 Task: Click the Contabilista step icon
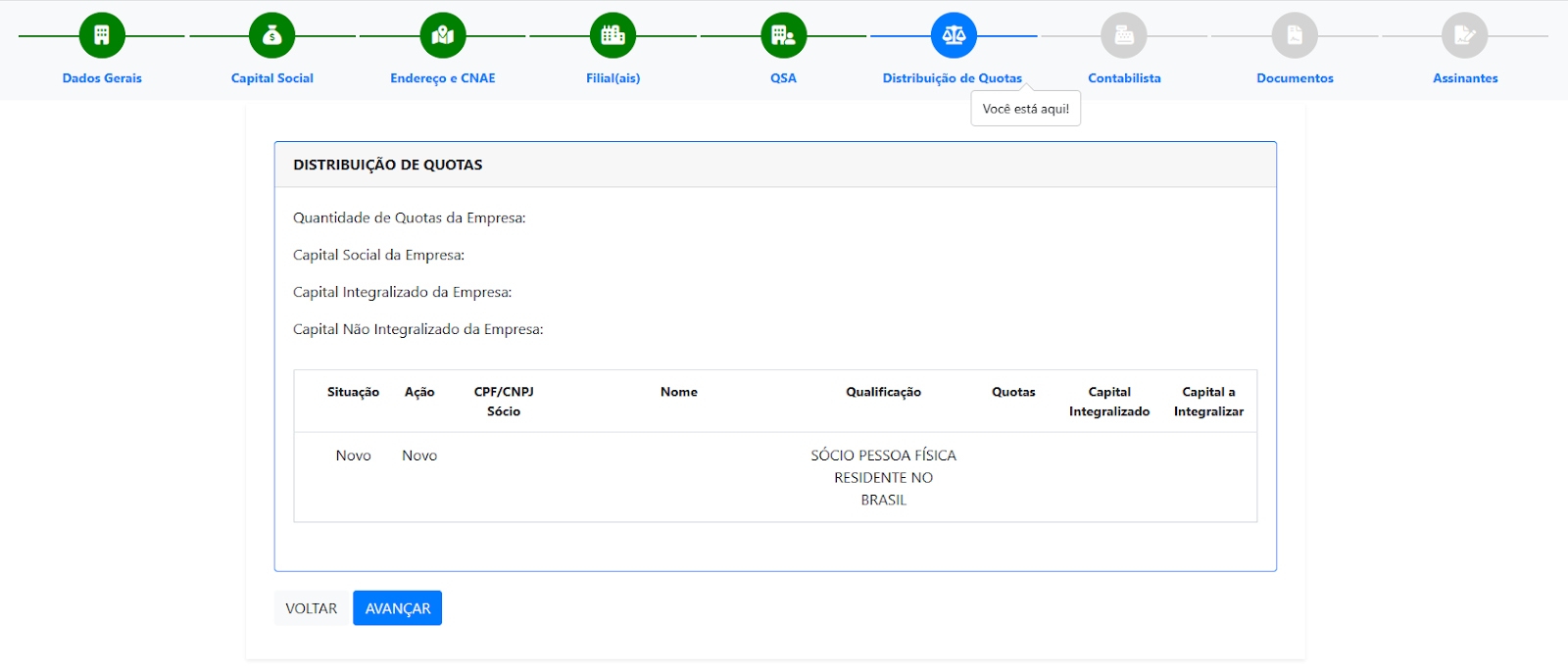[x=1124, y=36]
